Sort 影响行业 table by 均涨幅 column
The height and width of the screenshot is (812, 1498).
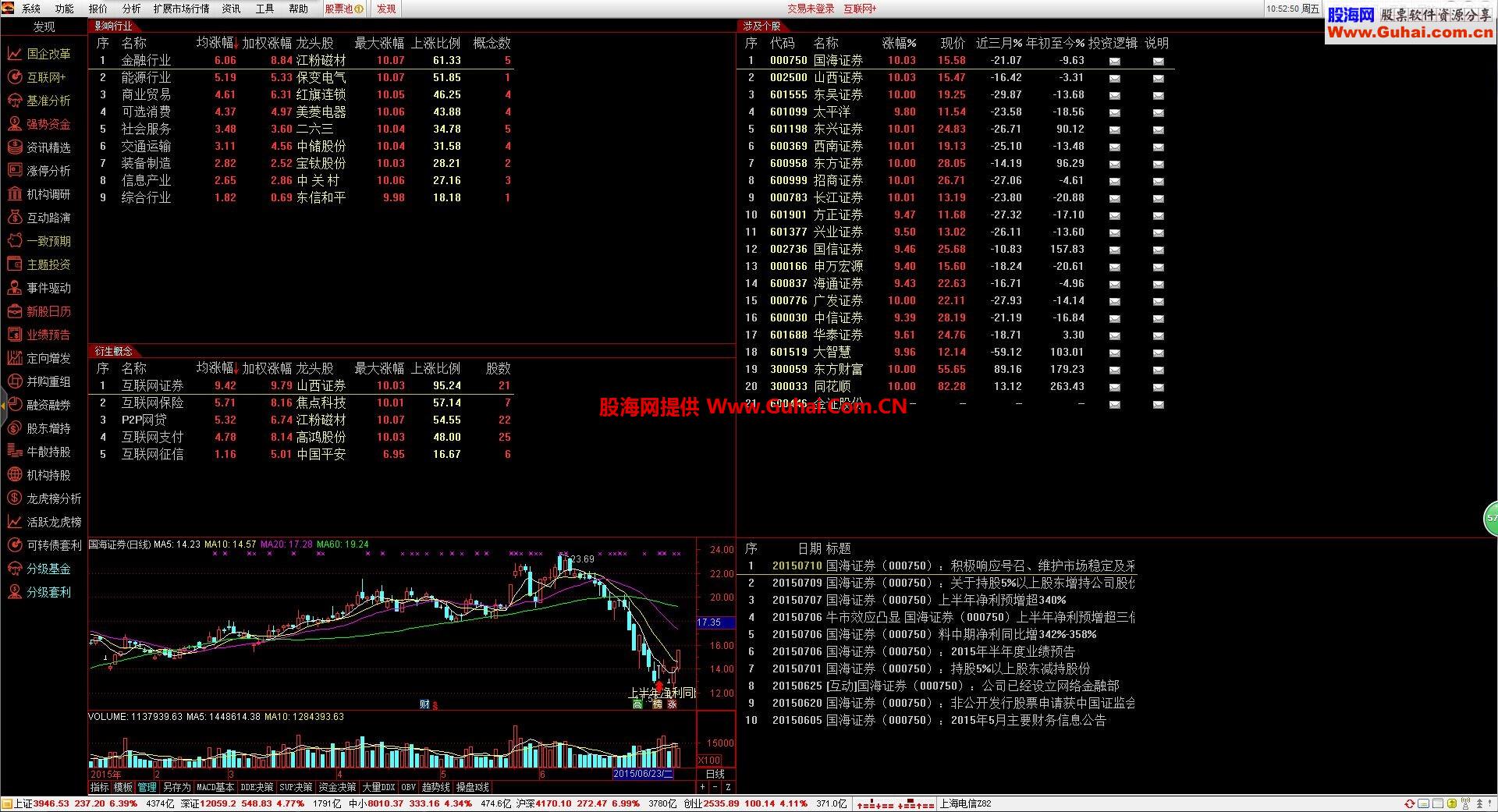pos(217,43)
